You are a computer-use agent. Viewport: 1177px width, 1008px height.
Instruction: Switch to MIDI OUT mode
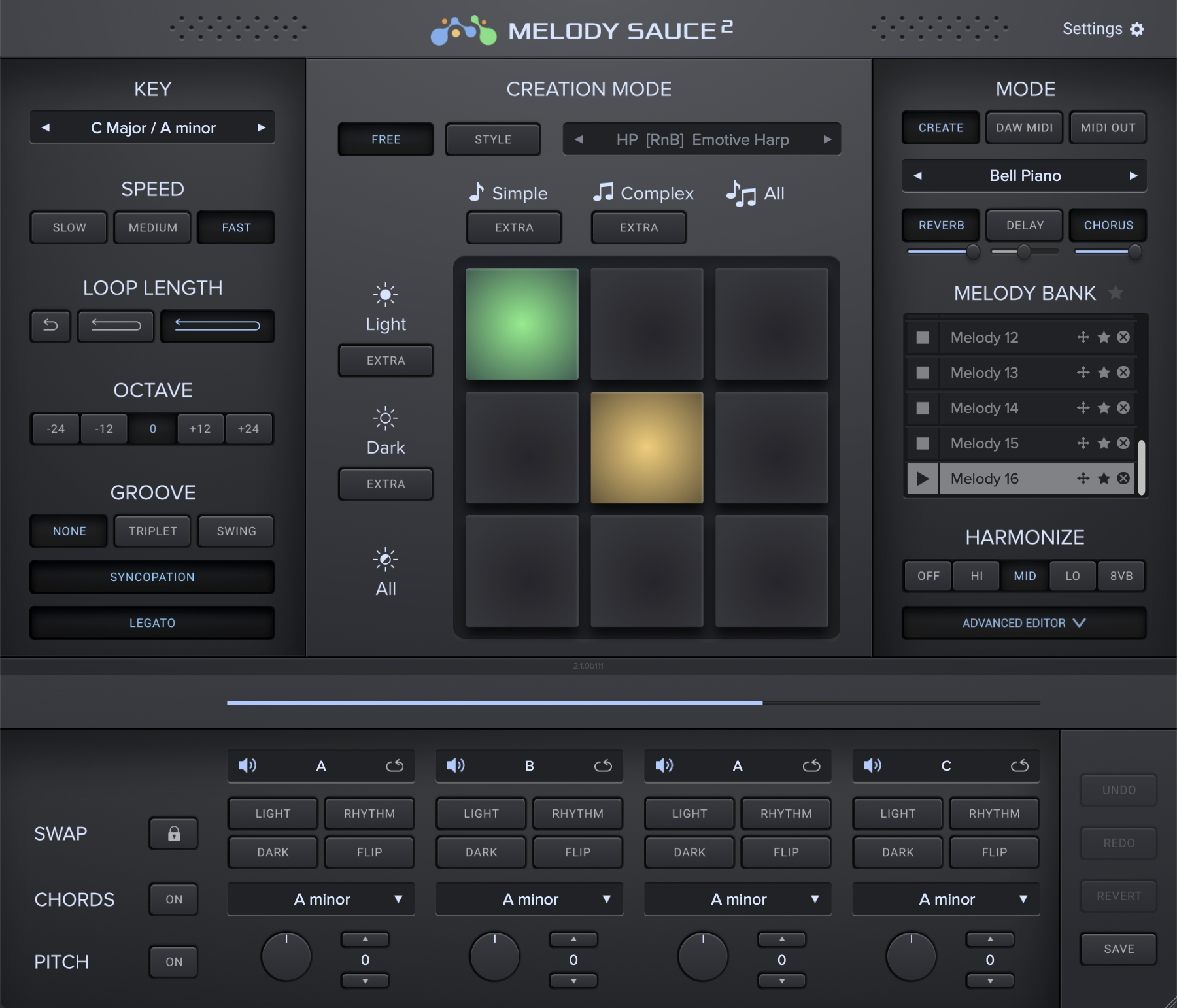click(1108, 127)
